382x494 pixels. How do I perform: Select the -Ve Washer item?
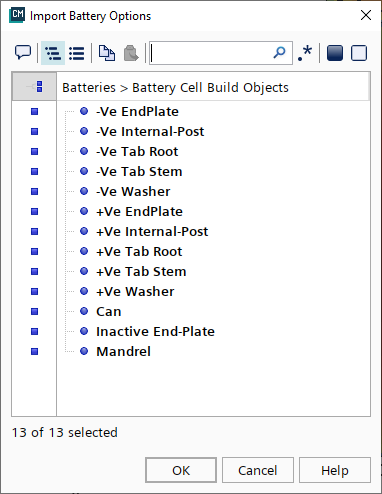[x=133, y=191]
